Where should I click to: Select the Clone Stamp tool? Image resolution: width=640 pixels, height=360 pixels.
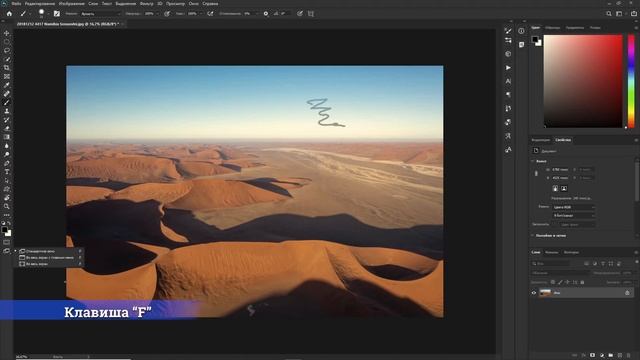click(7, 111)
